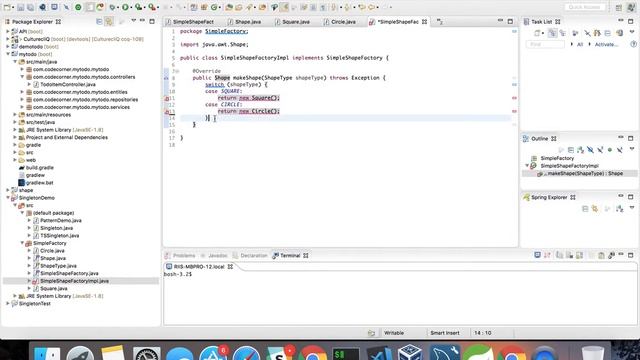The image size is (640, 360).
Task: Expand the shape project in Package Explorer
Action: pos(8,190)
